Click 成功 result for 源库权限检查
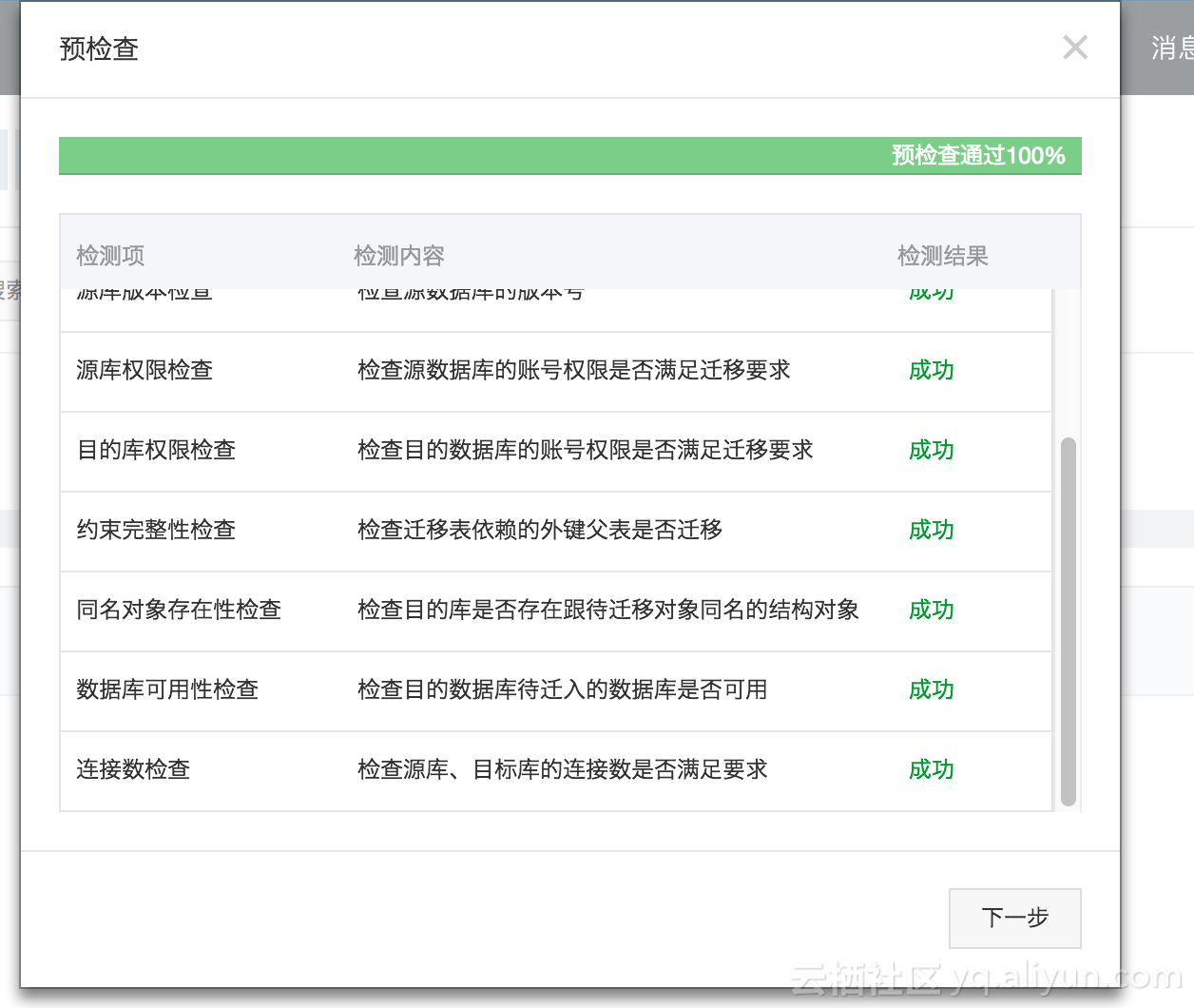 [x=932, y=370]
